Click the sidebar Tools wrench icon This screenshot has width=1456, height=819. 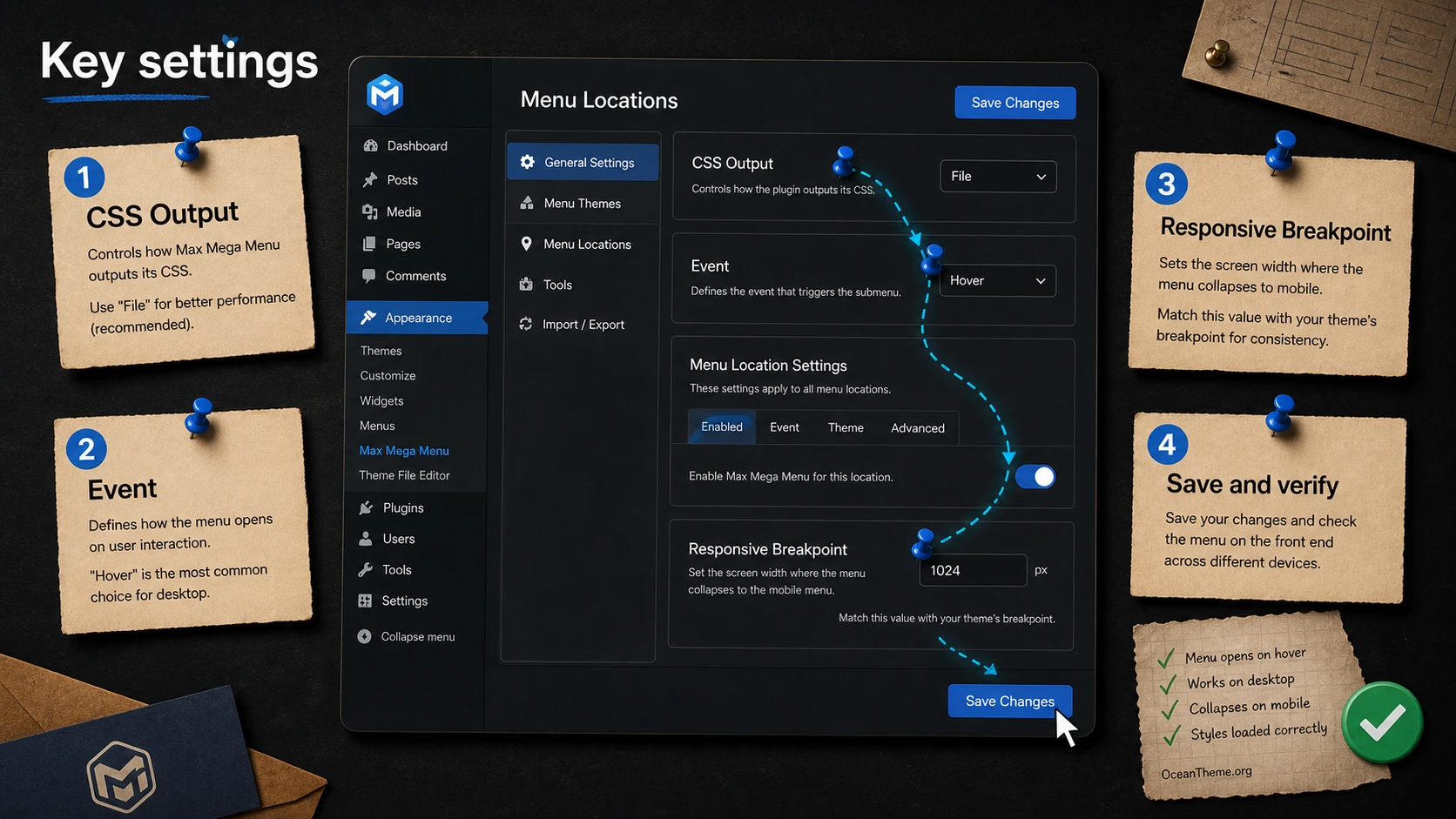(x=366, y=570)
